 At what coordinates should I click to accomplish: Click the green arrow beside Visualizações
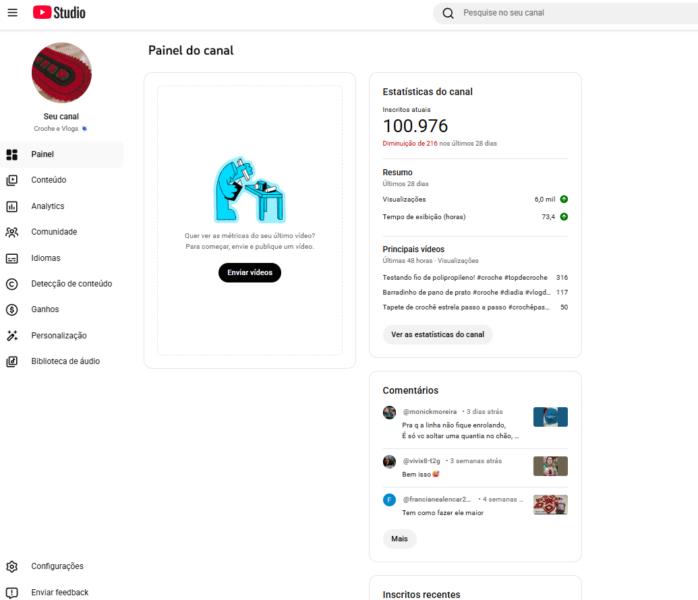point(564,199)
